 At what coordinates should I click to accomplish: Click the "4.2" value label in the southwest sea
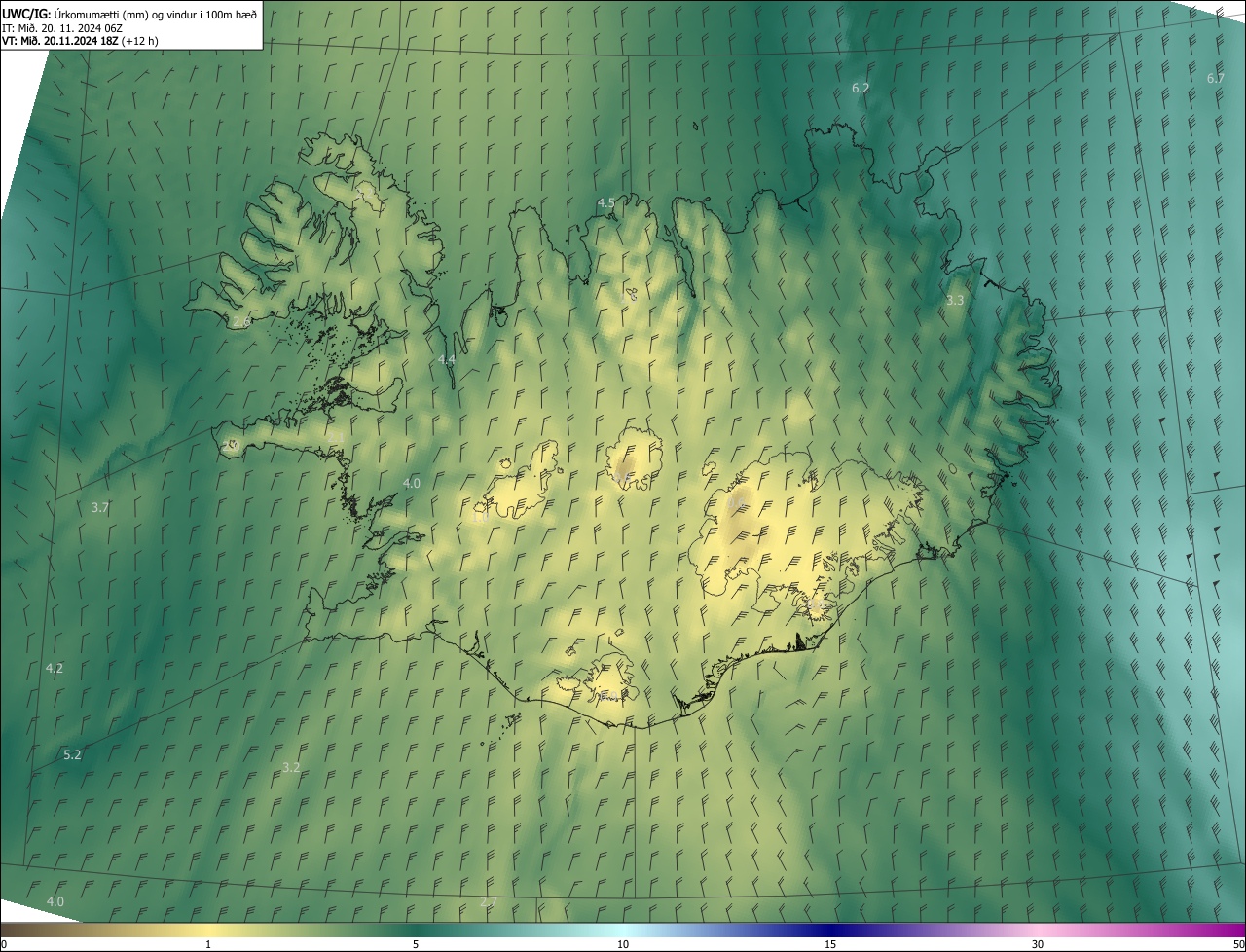pos(55,668)
